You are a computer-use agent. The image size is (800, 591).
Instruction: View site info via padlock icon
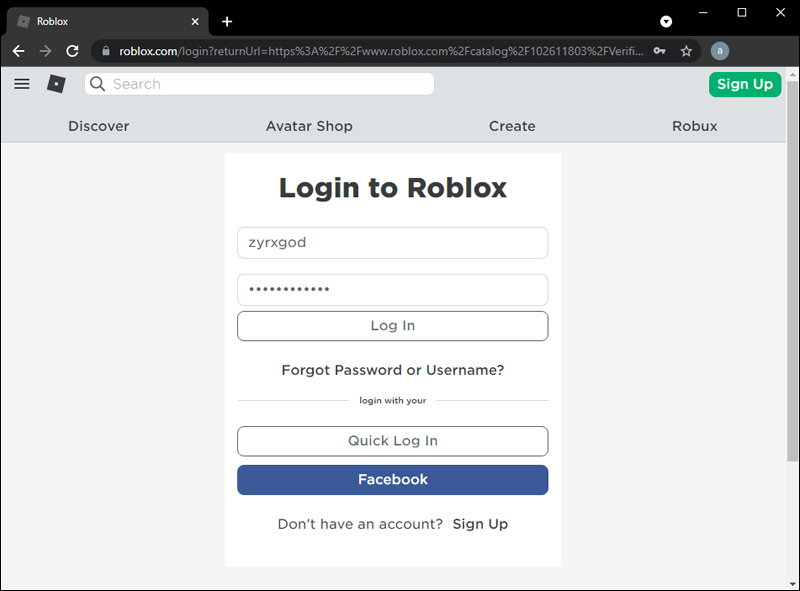click(105, 51)
